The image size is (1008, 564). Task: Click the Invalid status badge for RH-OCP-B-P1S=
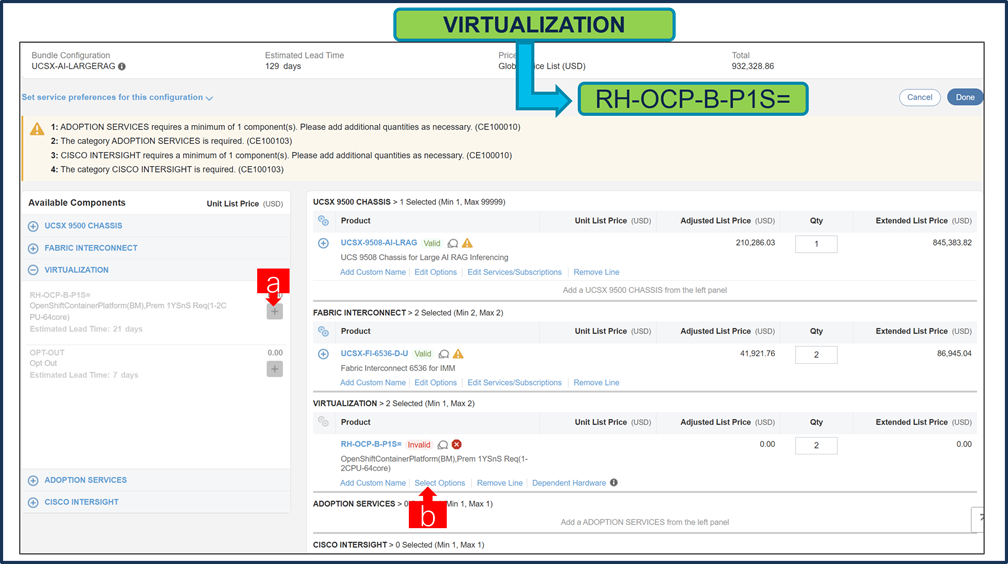point(418,444)
